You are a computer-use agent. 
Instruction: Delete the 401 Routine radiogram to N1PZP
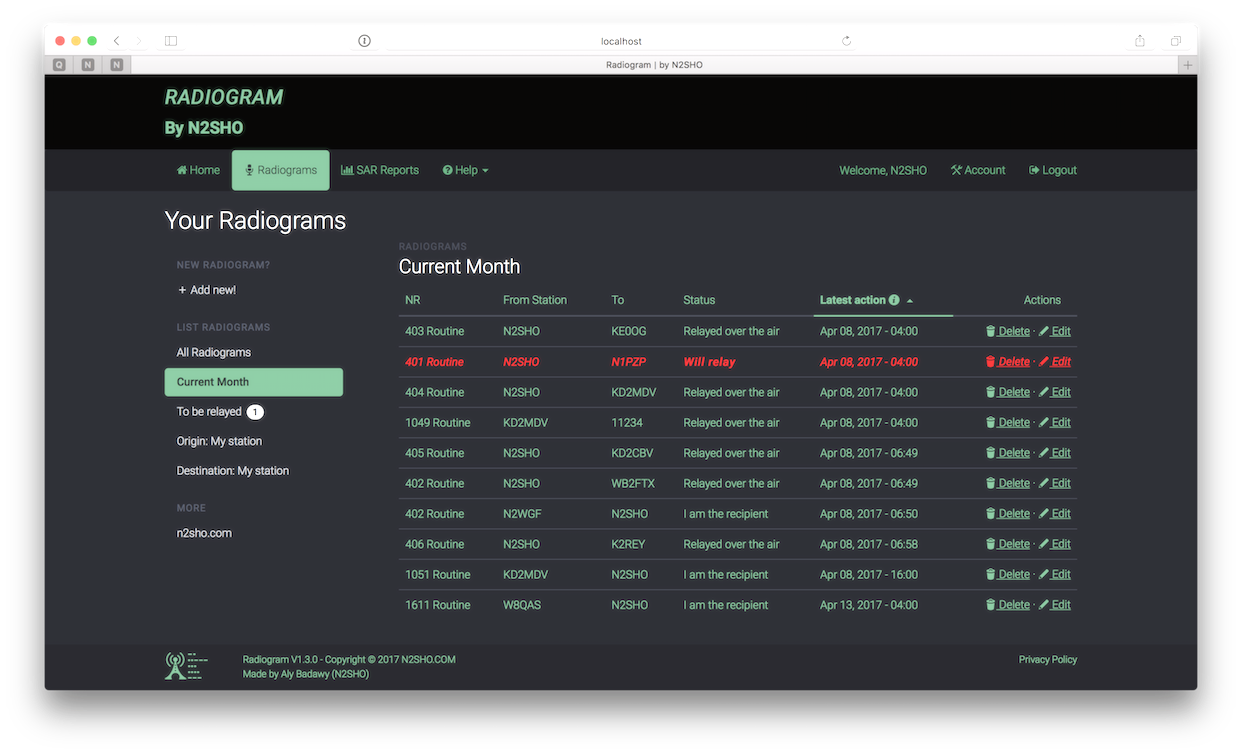pyautogui.click(x=1008, y=362)
